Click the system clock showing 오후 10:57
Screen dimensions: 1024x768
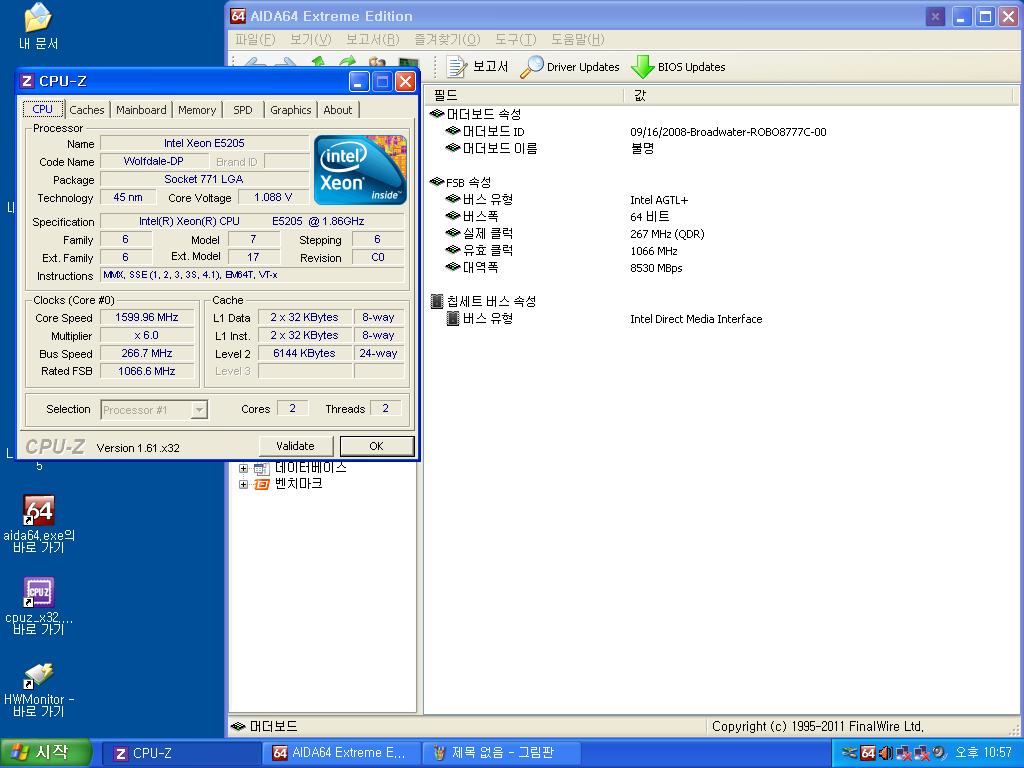pyautogui.click(x=983, y=753)
